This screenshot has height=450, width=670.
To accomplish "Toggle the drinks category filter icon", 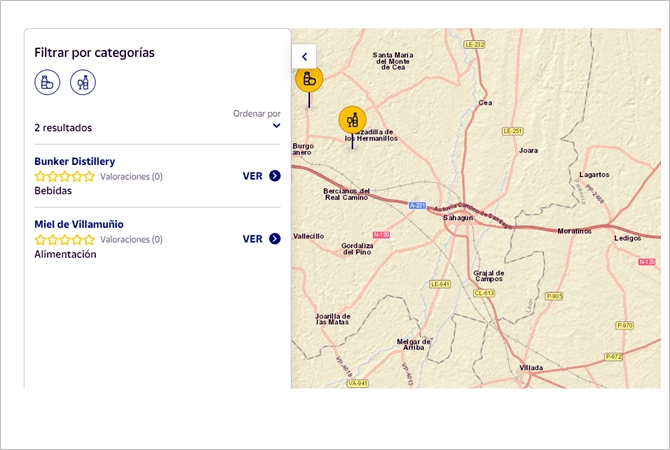I will coord(83,82).
